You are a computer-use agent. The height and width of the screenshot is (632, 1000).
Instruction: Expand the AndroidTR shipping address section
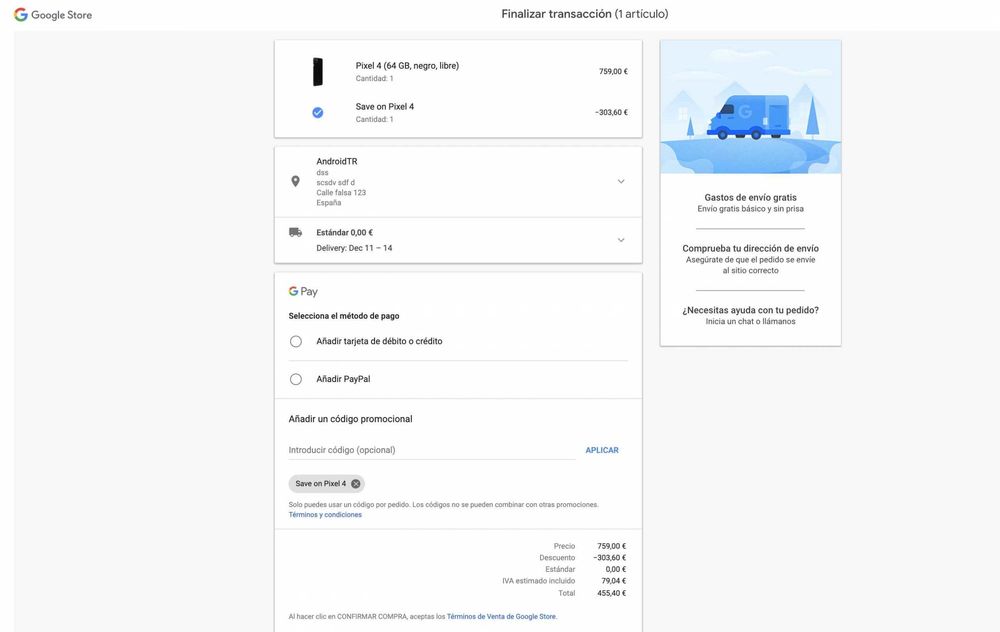[621, 181]
